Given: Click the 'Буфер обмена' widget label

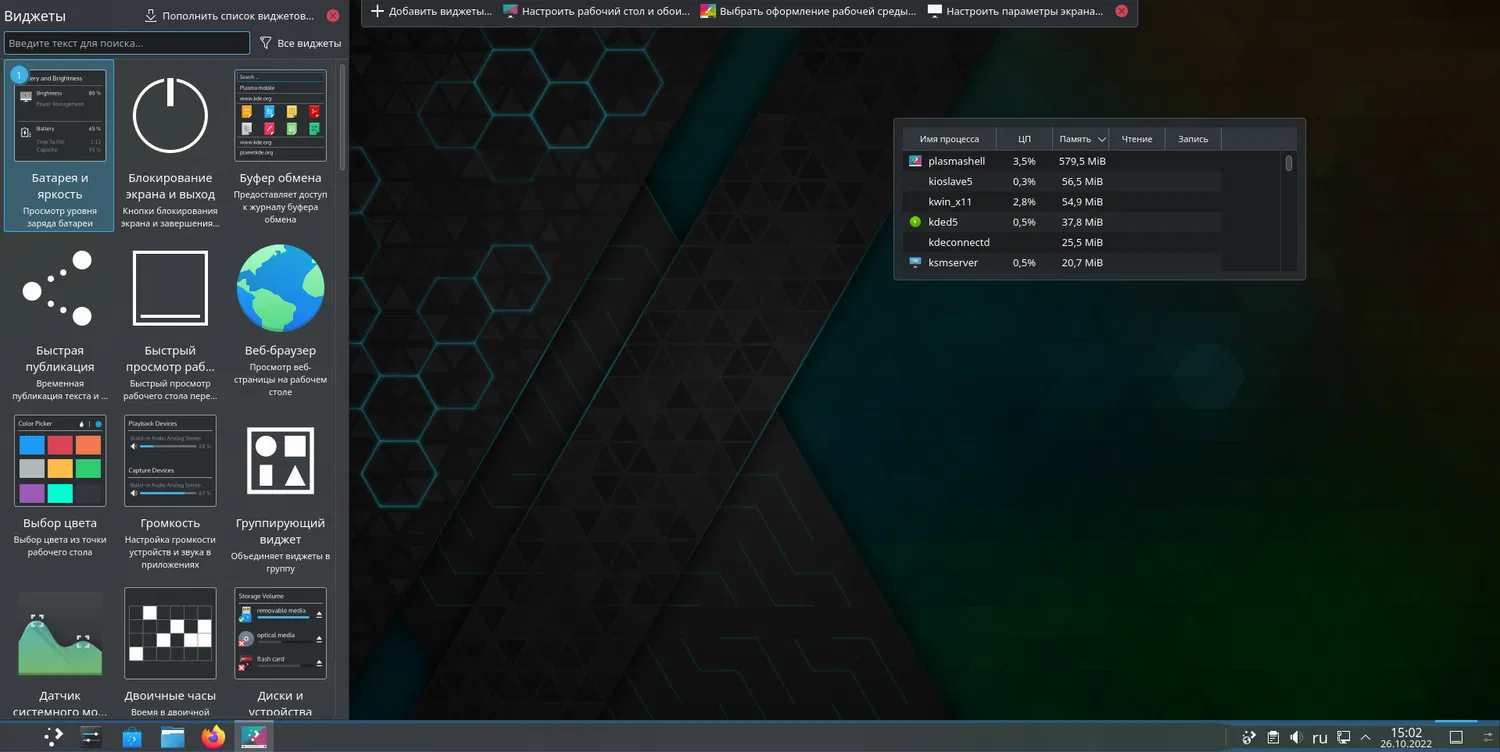Looking at the screenshot, I should click(x=280, y=178).
